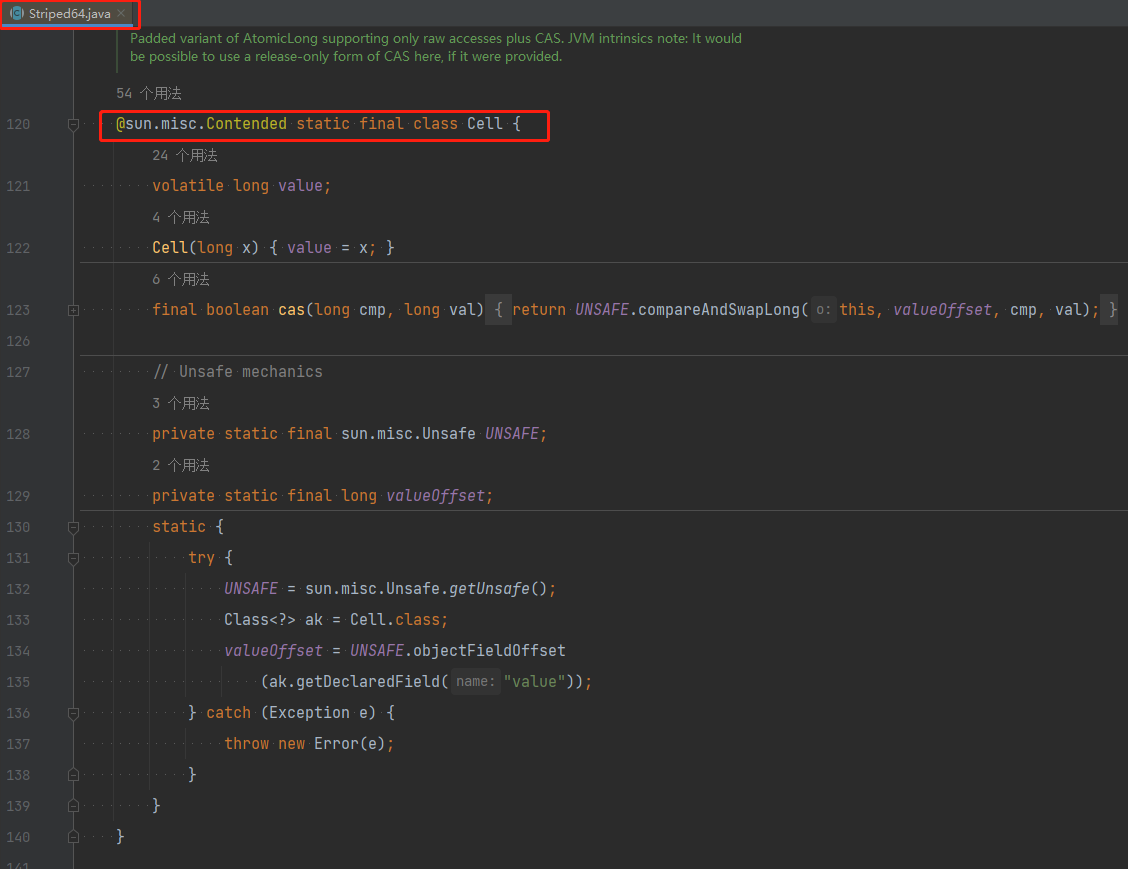The image size is (1128, 869).
Task: Click 'getDeclaredField' method call
Action: (x=368, y=681)
